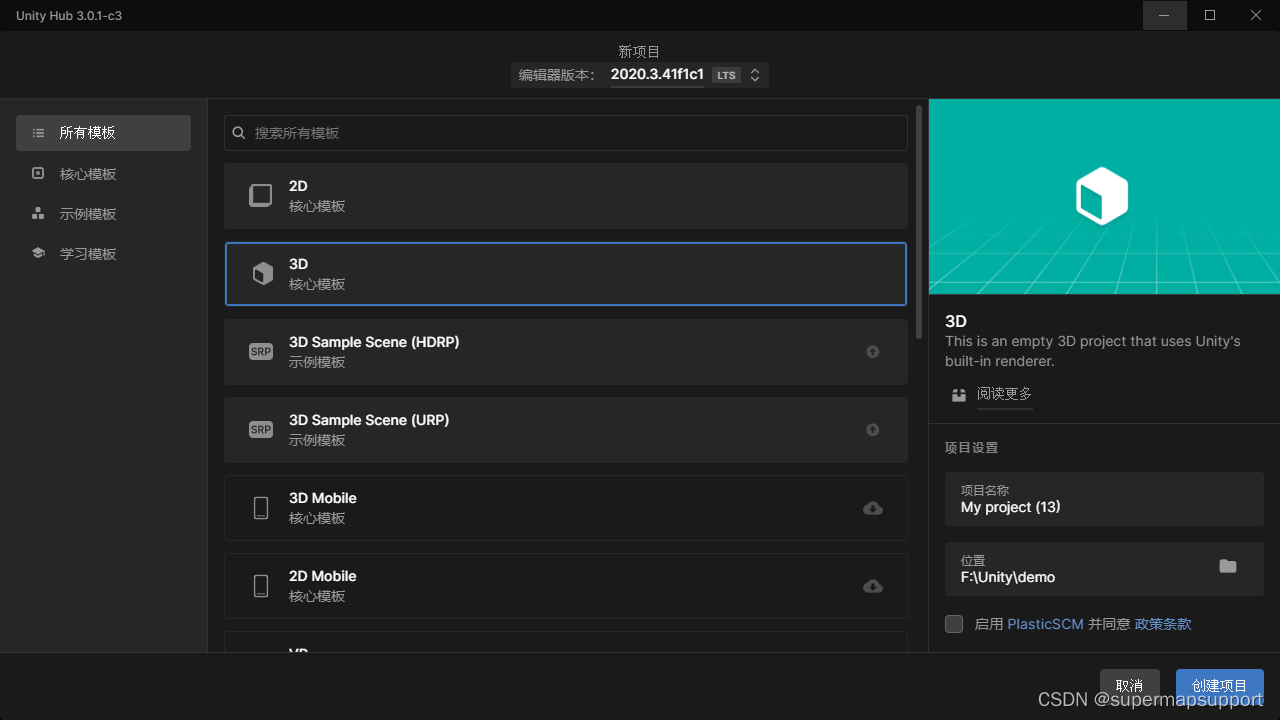Click the 创建项目 button
Image resolution: width=1280 pixels, height=720 pixels.
(x=1219, y=685)
